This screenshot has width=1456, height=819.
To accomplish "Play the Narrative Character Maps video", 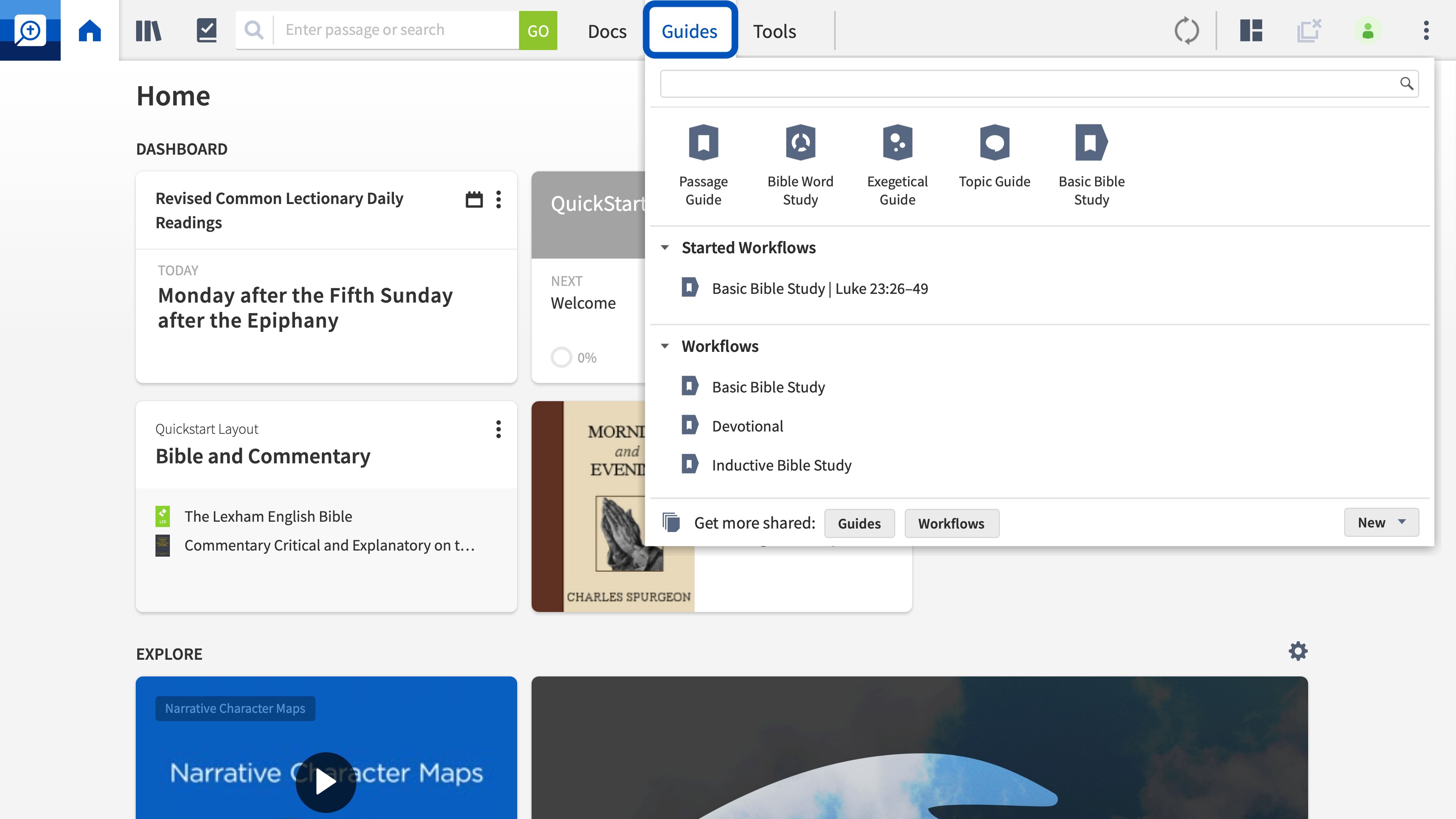I will (x=326, y=782).
